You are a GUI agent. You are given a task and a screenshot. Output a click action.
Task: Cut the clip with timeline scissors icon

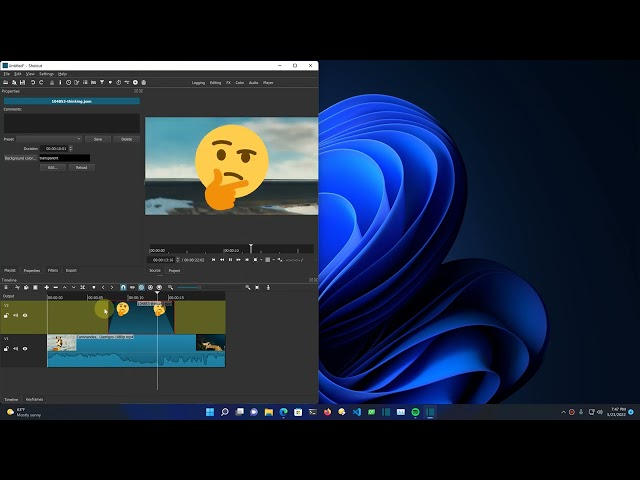pyautogui.click(x=17, y=287)
